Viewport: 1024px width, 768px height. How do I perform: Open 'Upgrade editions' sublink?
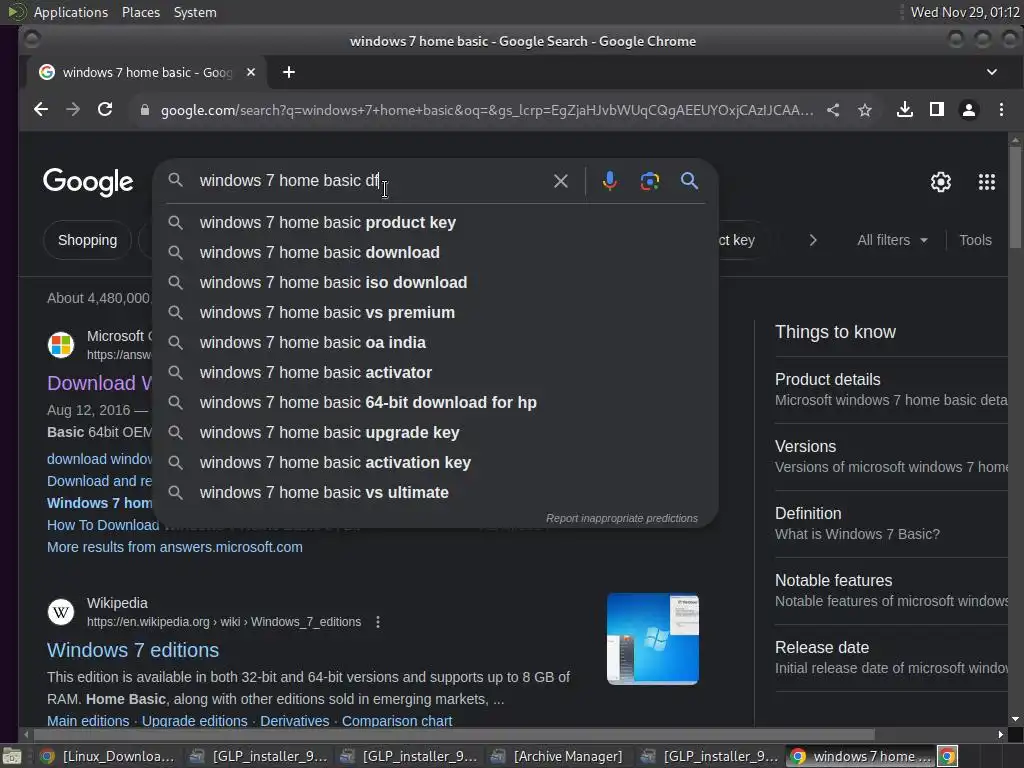coord(195,721)
